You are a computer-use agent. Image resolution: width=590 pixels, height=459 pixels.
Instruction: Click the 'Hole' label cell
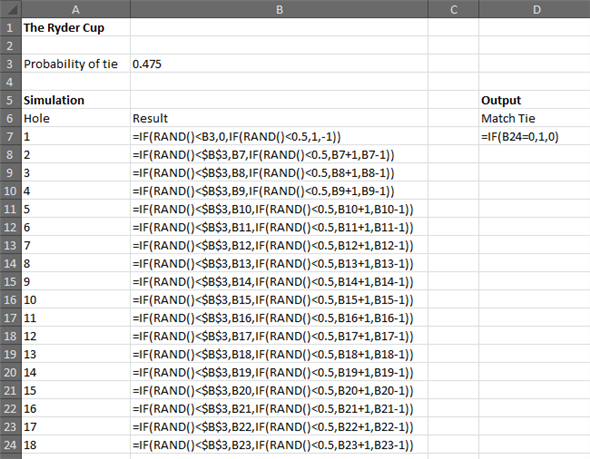pos(76,119)
